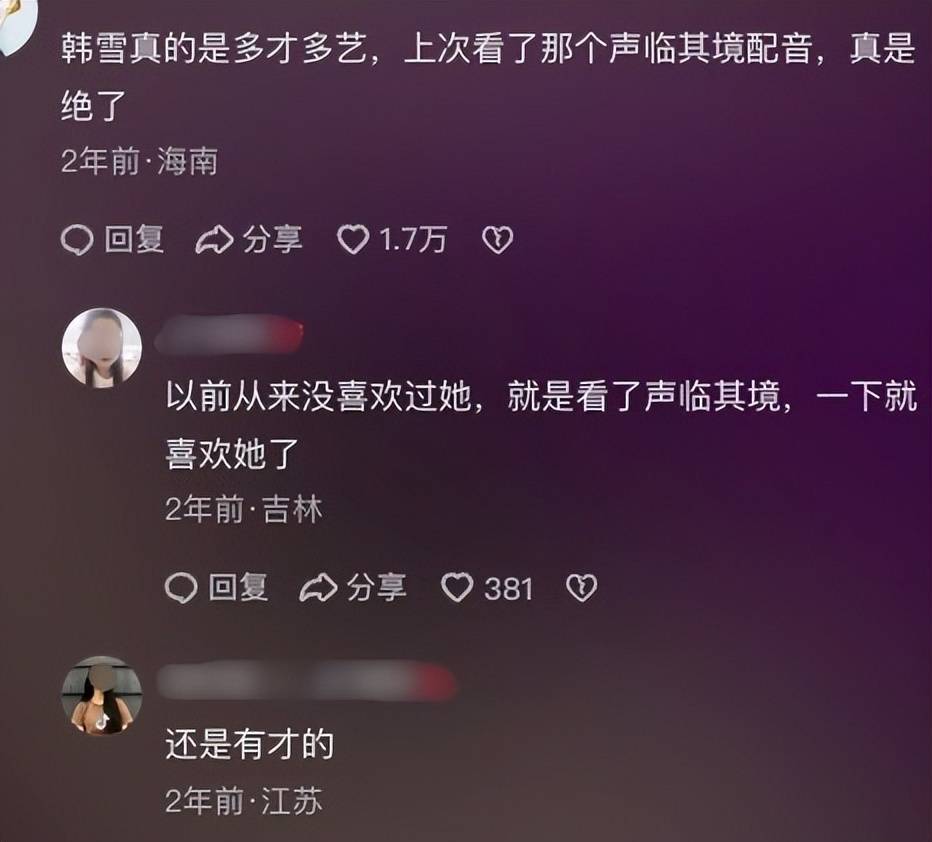
Task: Tap the 回复 label under the Jilin comment
Action: 238,588
